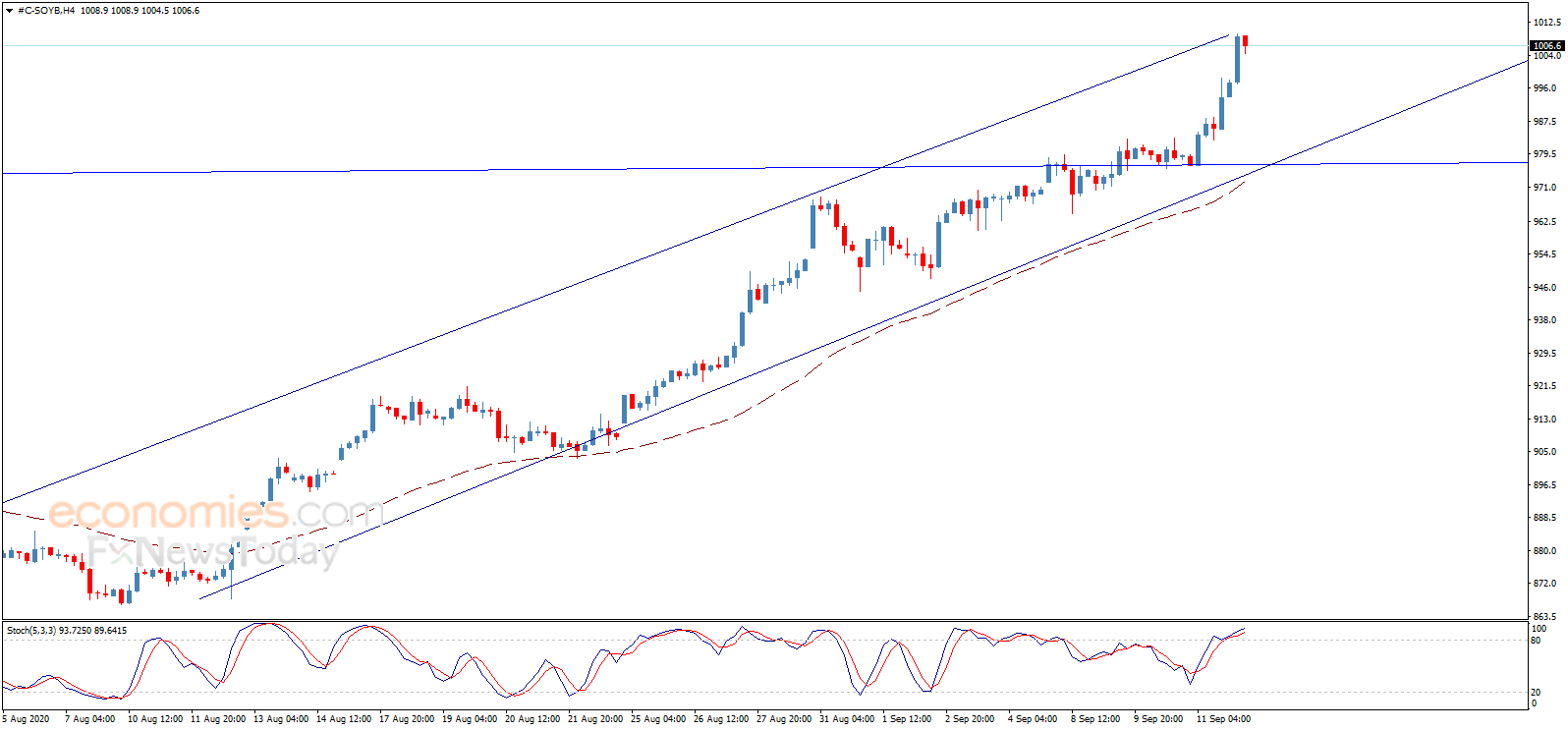1568x730 pixels.
Task: Click the 979.5 price level on axis
Action: [1544, 154]
